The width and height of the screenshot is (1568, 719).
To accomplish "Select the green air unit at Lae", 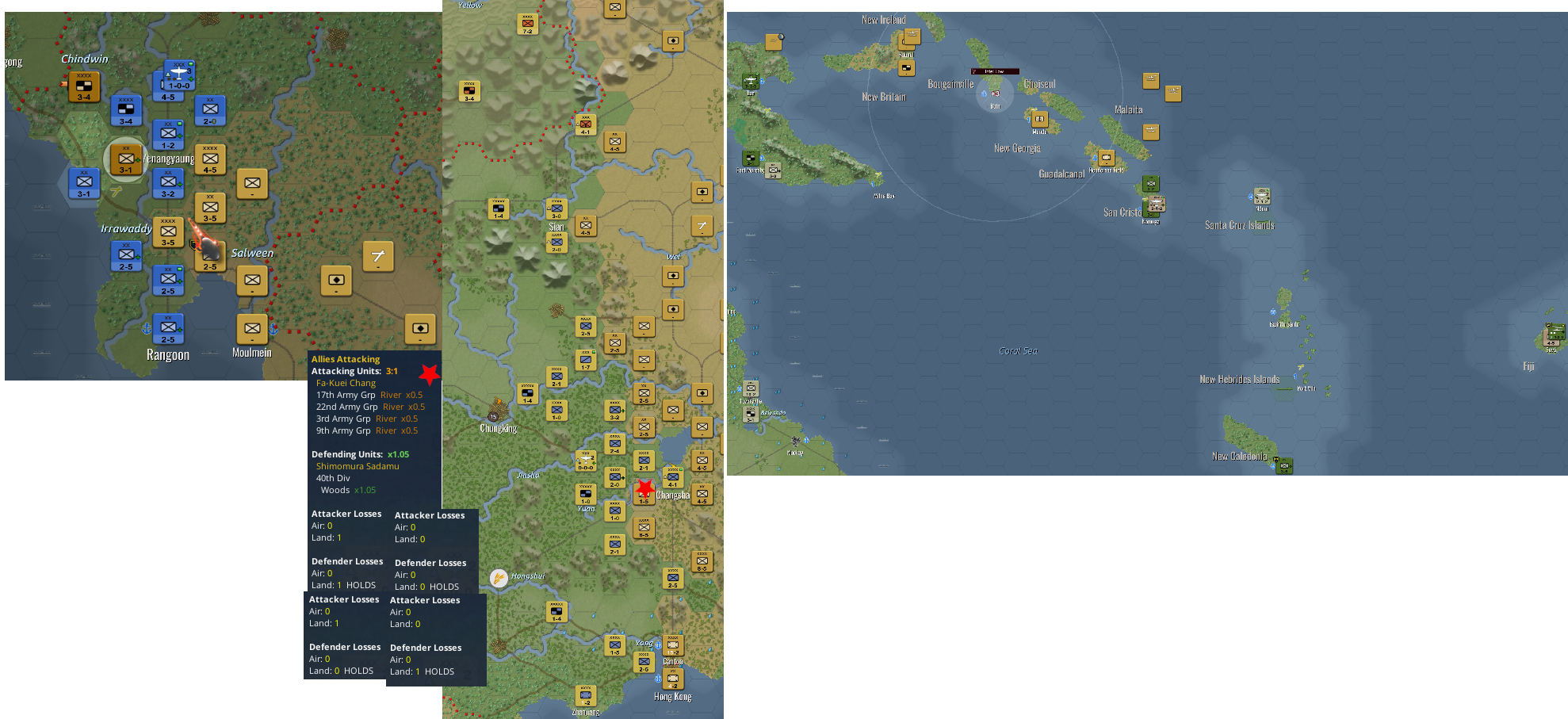I will (x=751, y=81).
